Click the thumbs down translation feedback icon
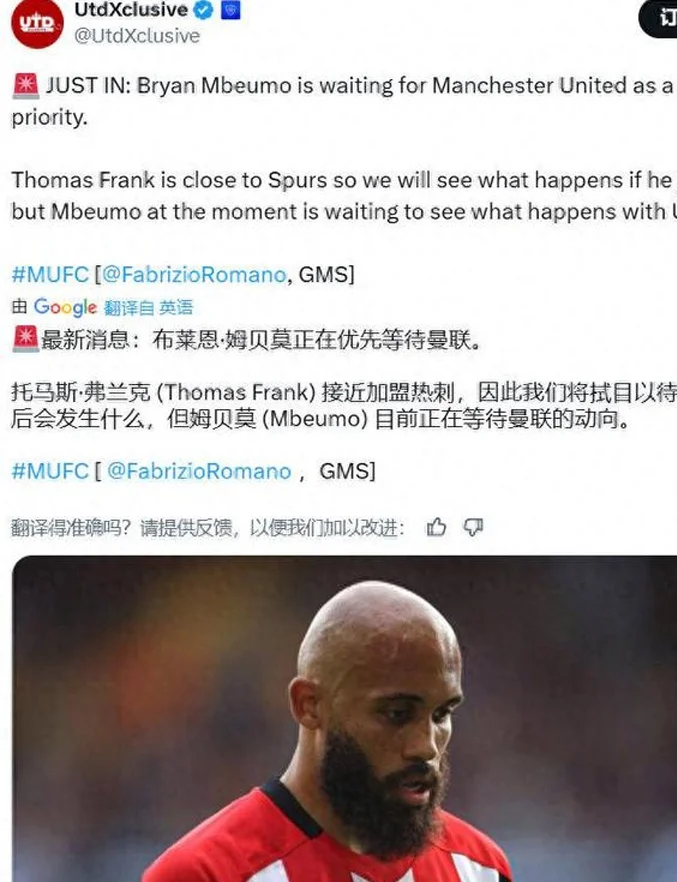Screen dimensions: 677x882 pyautogui.click(x=473, y=527)
